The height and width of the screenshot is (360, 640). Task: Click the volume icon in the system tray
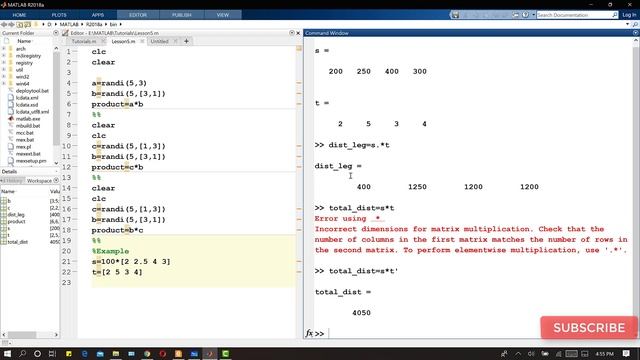531,353
